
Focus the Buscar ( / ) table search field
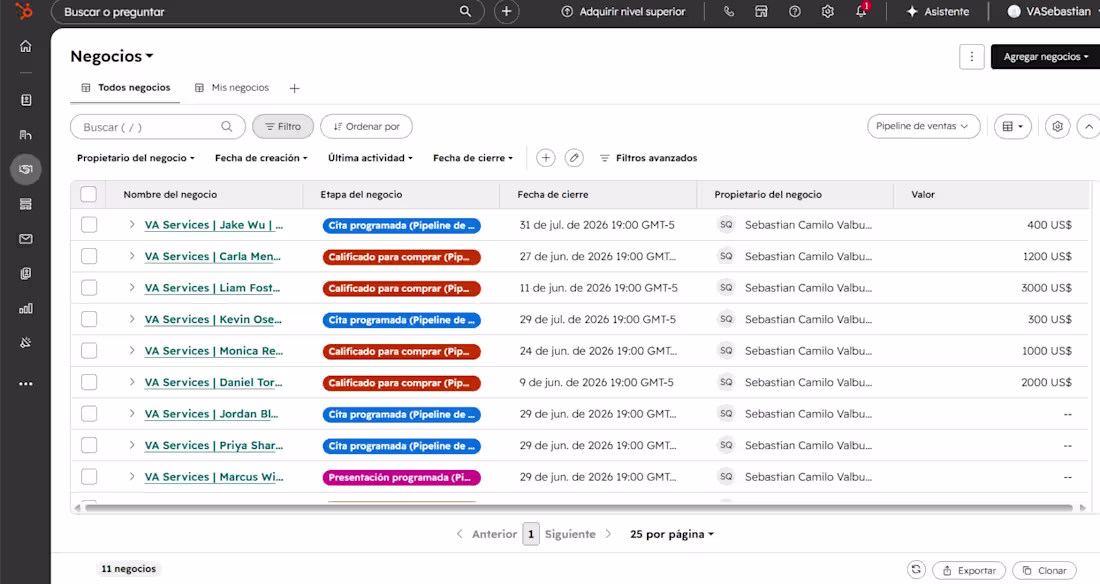158,127
